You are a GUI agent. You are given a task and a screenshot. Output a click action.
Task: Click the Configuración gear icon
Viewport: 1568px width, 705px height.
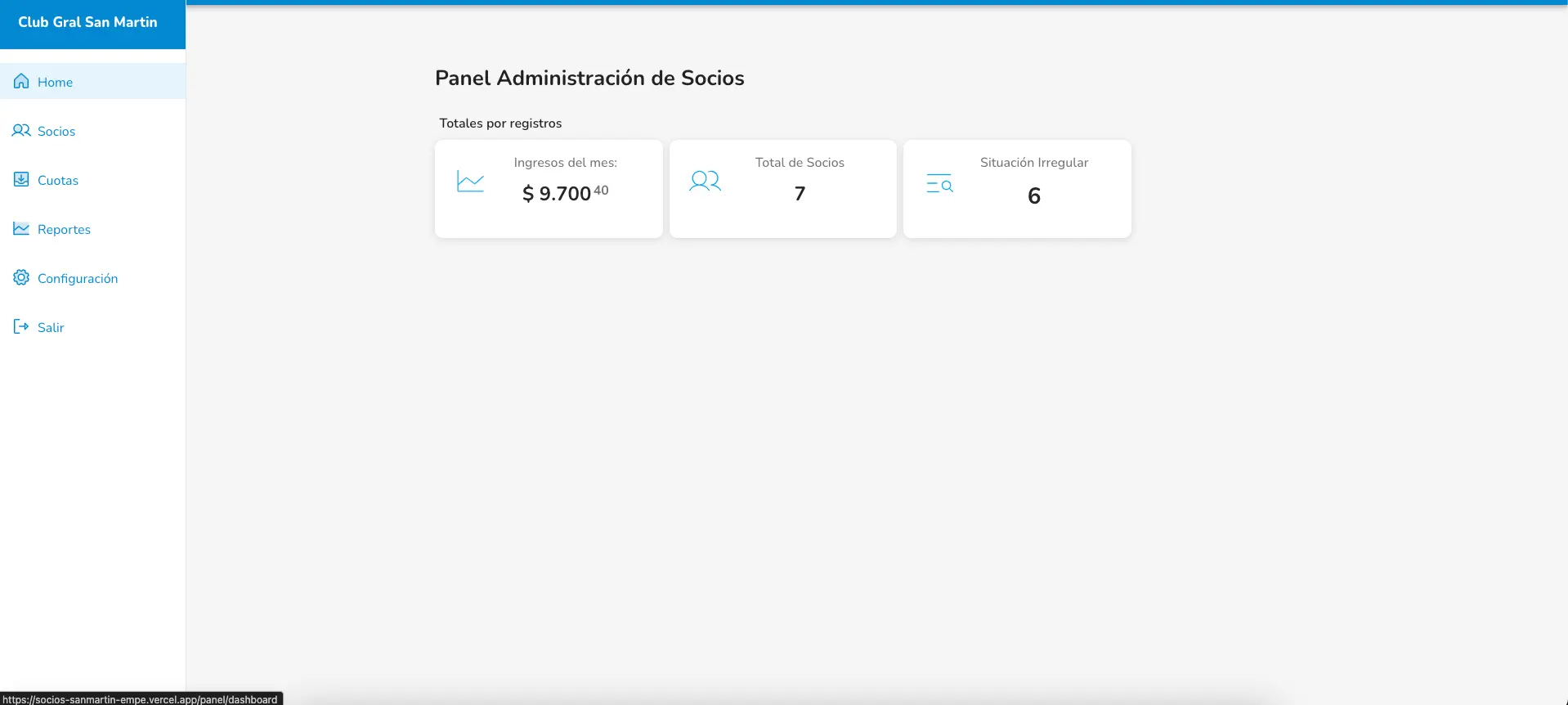pyautogui.click(x=21, y=277)
